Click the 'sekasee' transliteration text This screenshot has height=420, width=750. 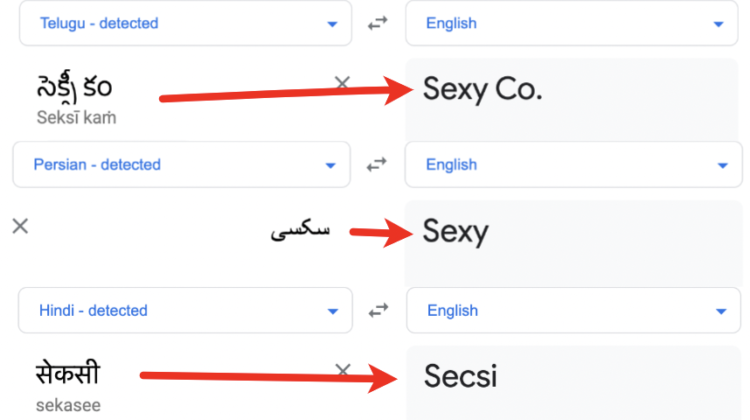(68, 406)
